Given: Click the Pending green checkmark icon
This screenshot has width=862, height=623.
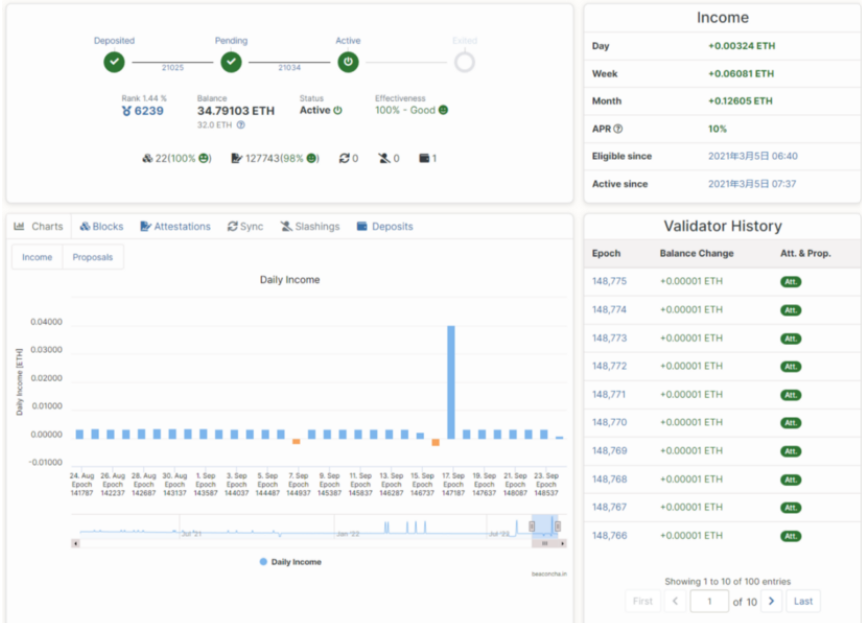Looking at the screenshot, I should click(x=231, y=62).
